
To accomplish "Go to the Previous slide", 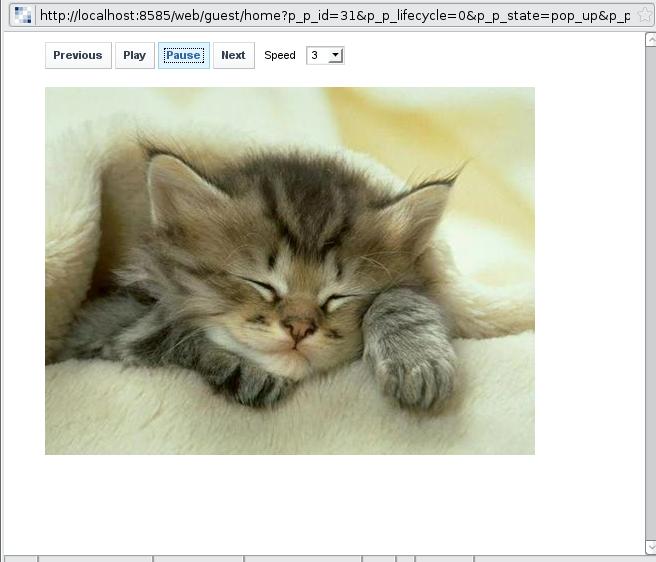I will pyautogui.click(x=77, y=56).
